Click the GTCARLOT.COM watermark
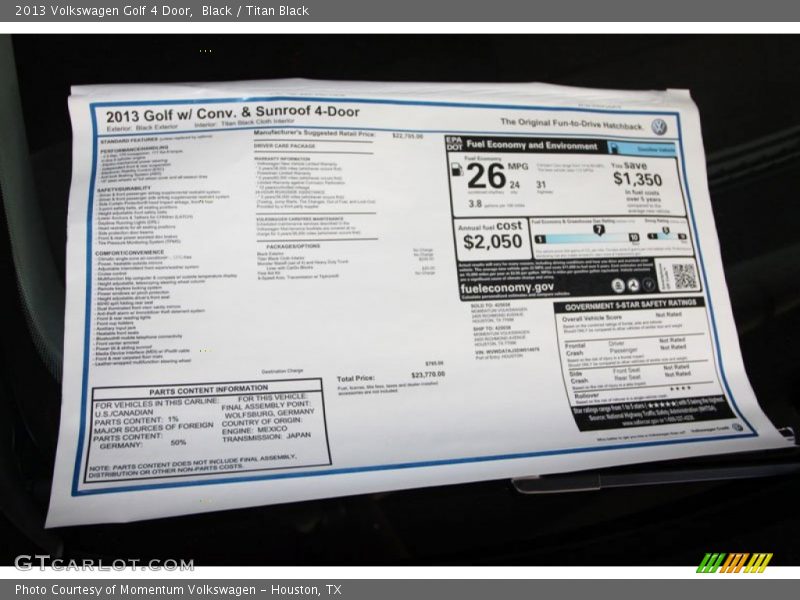800x600 pixels. tap(90, 562)
